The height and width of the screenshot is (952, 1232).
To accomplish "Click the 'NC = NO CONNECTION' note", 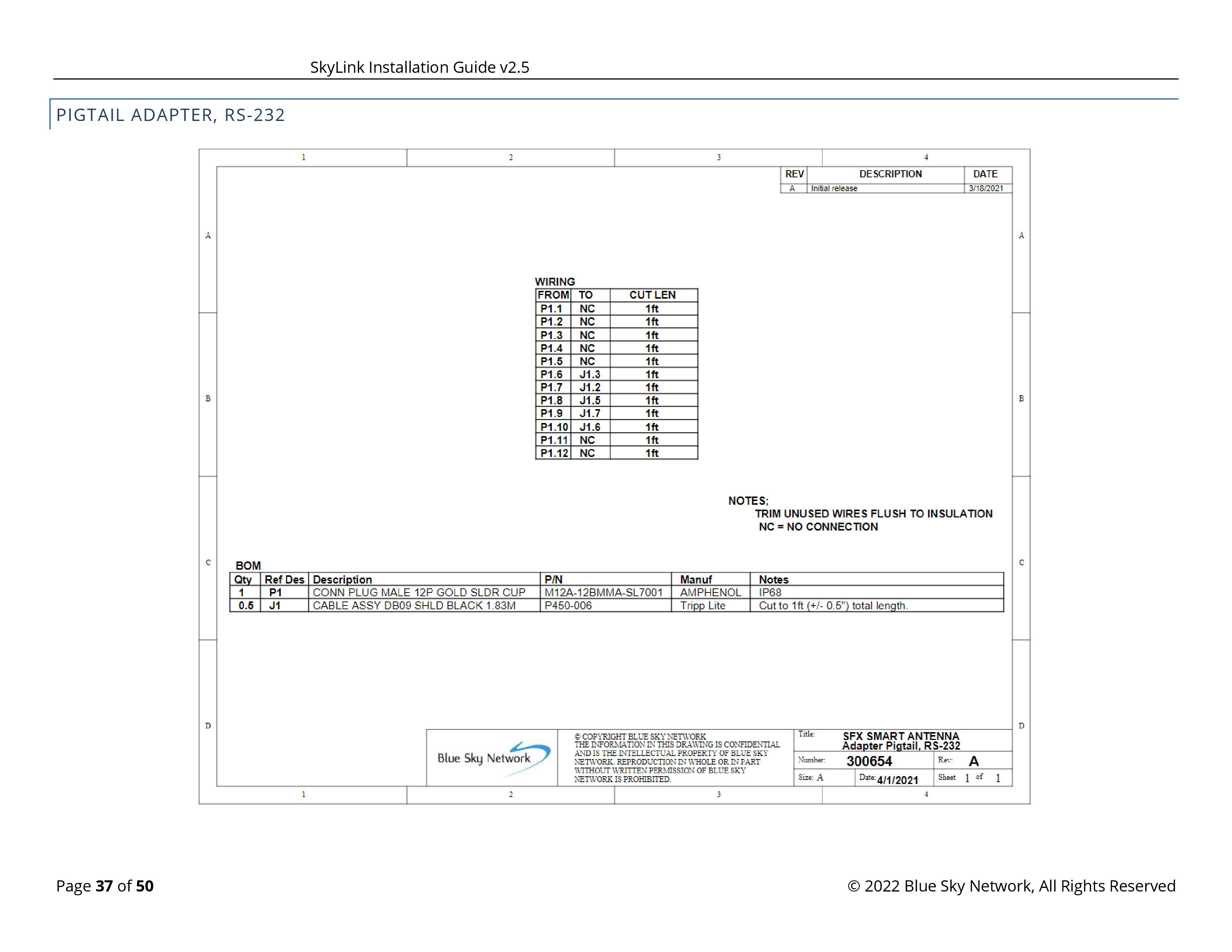I will pyautogui.click(x=818, y=527).
